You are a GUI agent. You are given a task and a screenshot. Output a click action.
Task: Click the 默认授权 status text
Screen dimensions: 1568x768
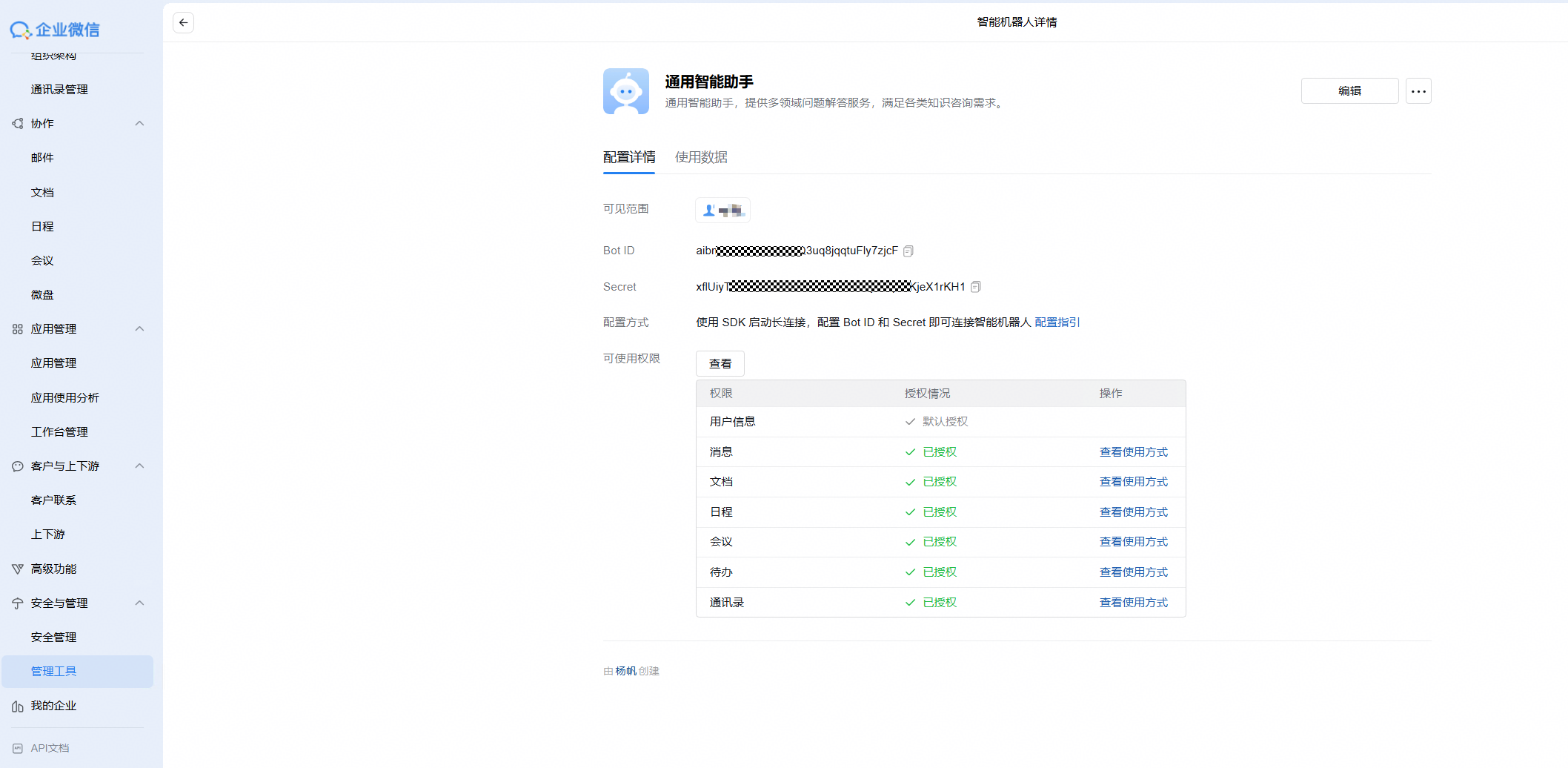pyautogui.click(x=945, y=422)
